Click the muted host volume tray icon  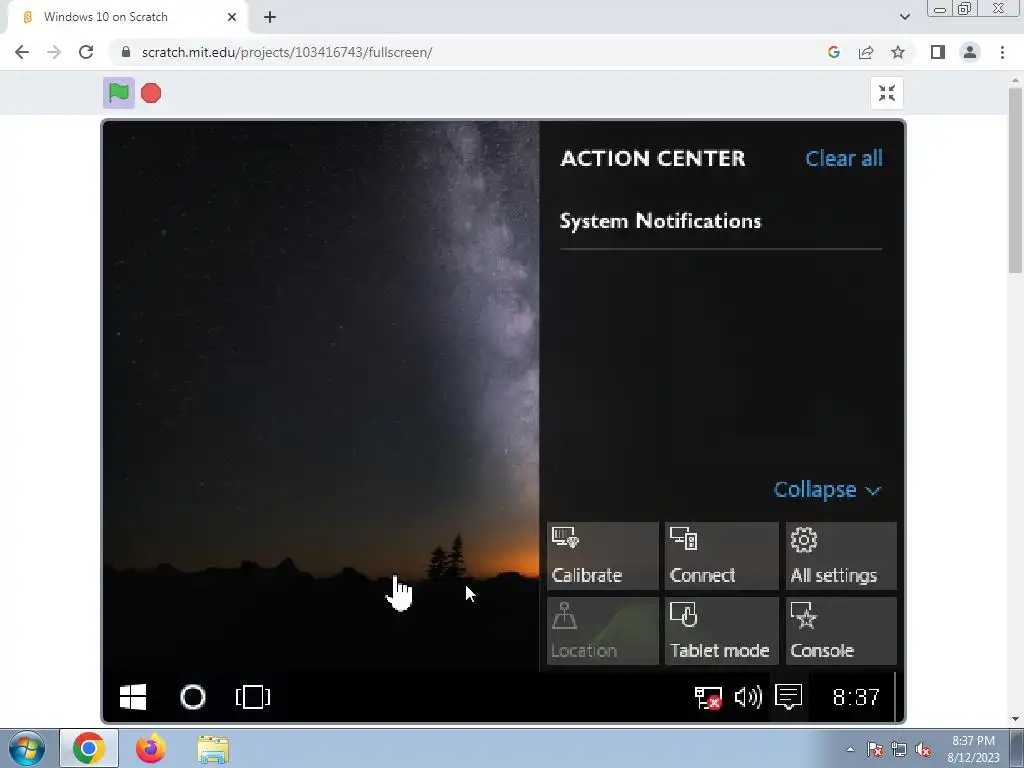click(x=923, y=750)
